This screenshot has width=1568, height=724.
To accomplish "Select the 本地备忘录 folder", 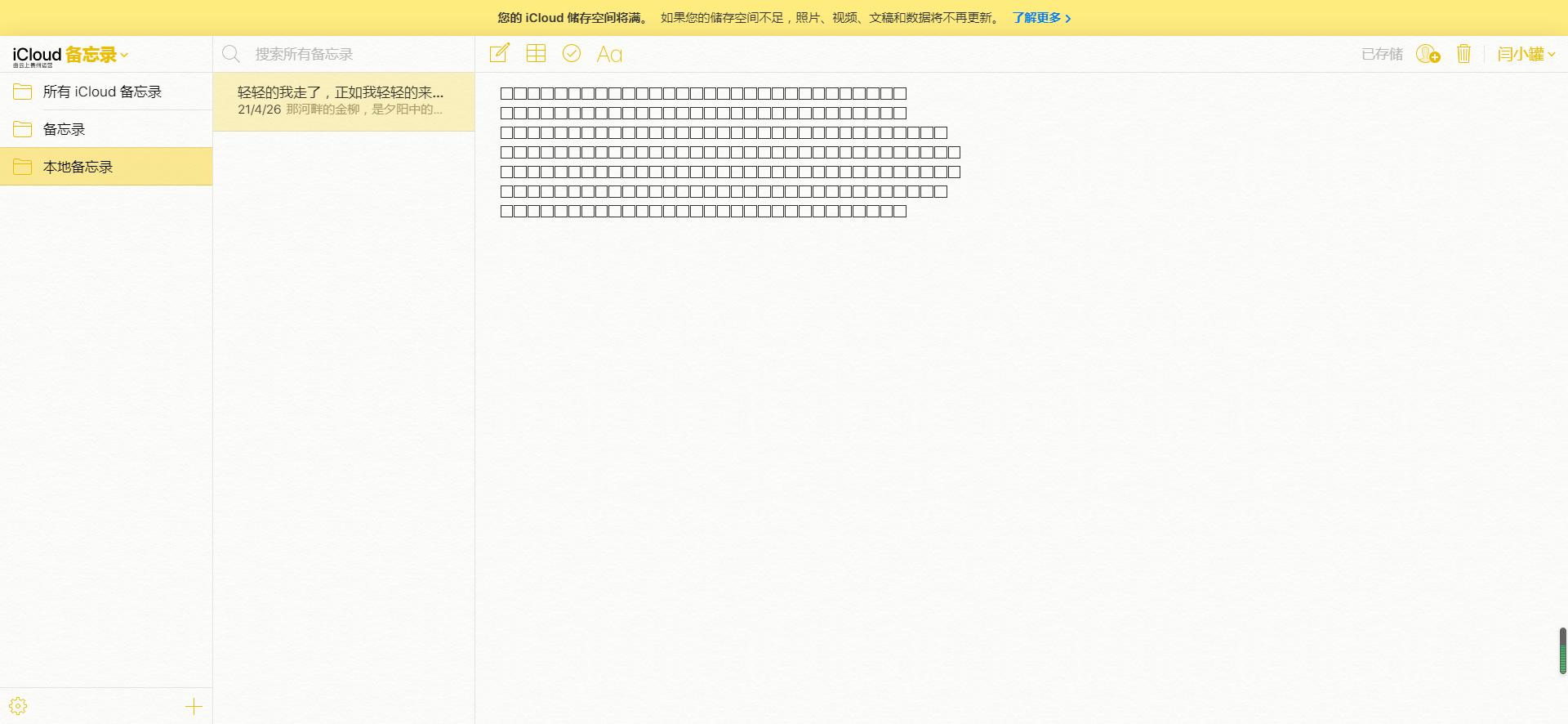I will [106, 167].
